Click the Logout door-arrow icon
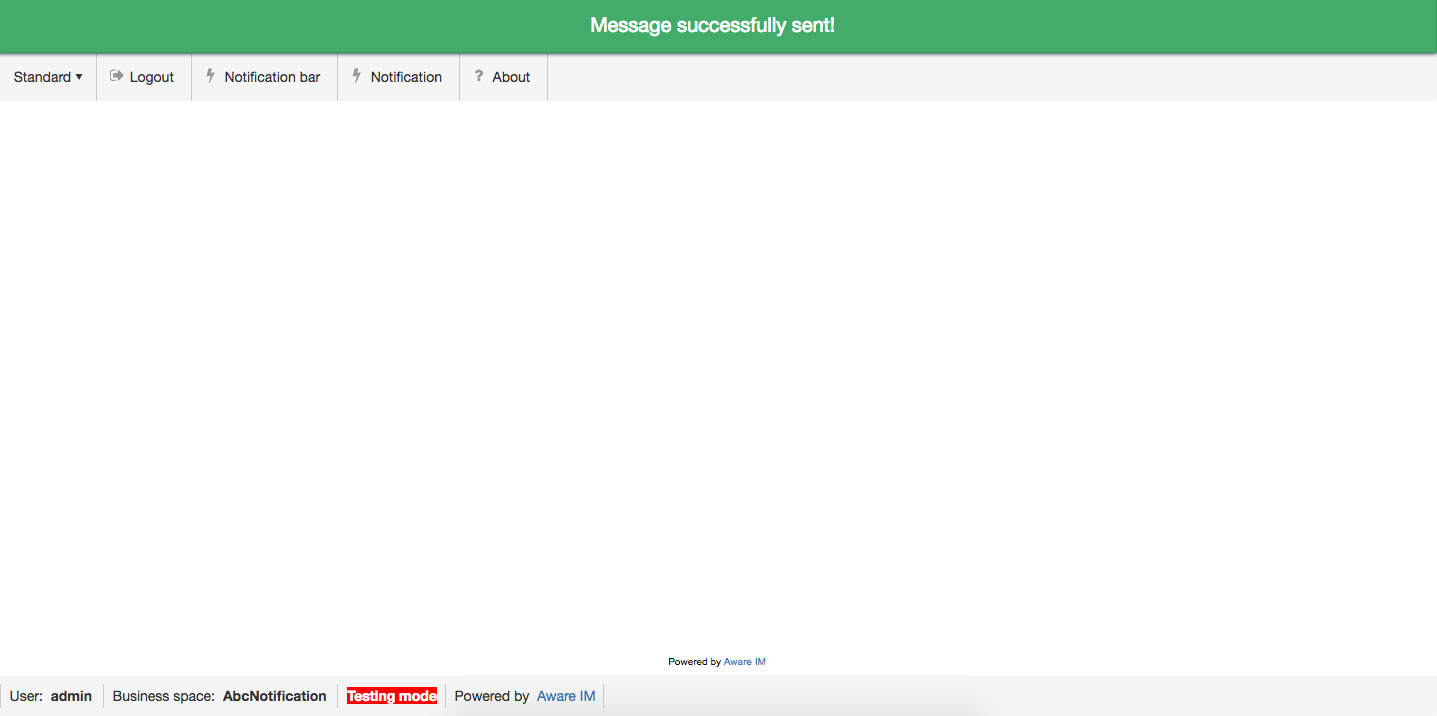The width and height of the screenshot is (1437, 716). click(116, 76)
